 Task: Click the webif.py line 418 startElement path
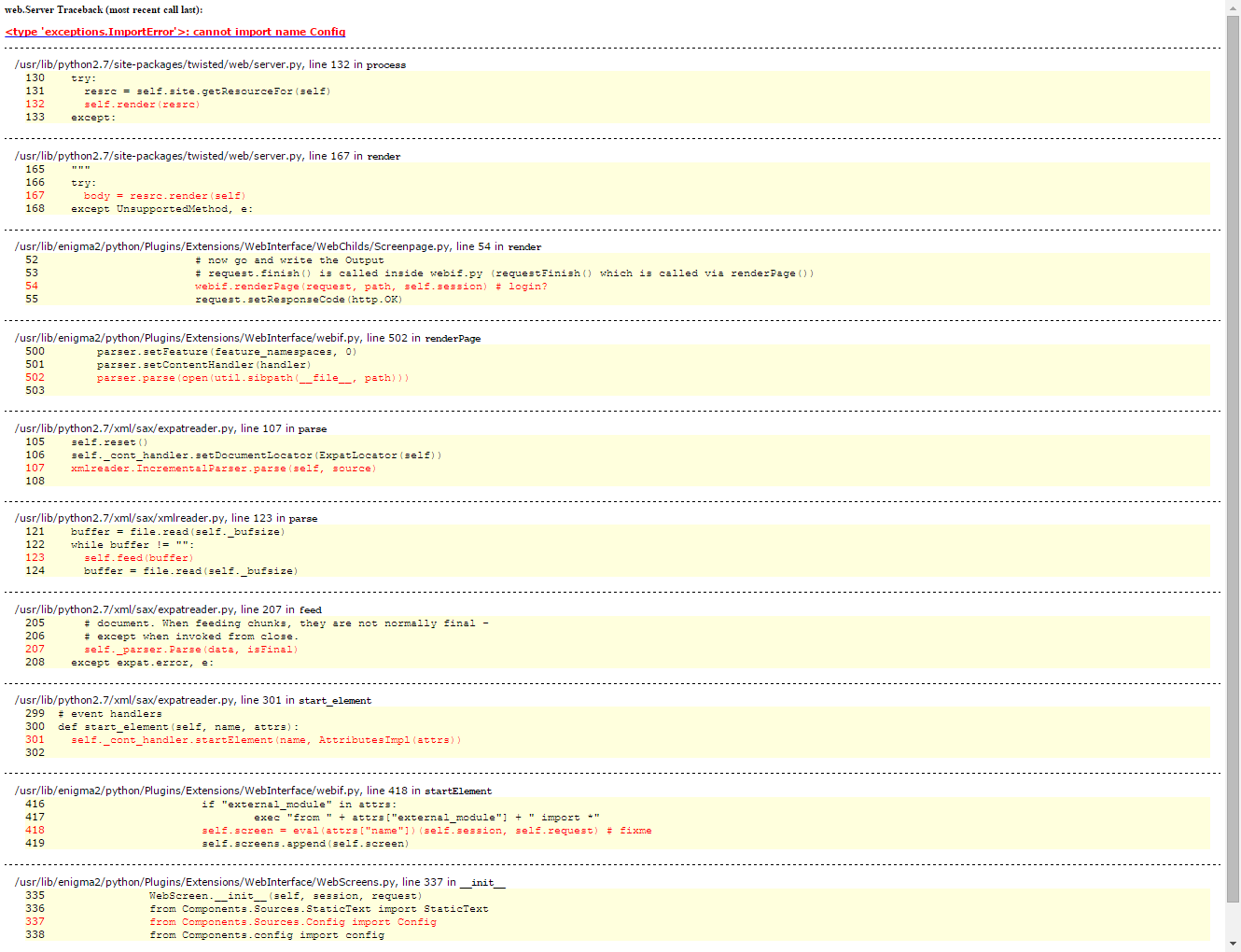[252, 791]
